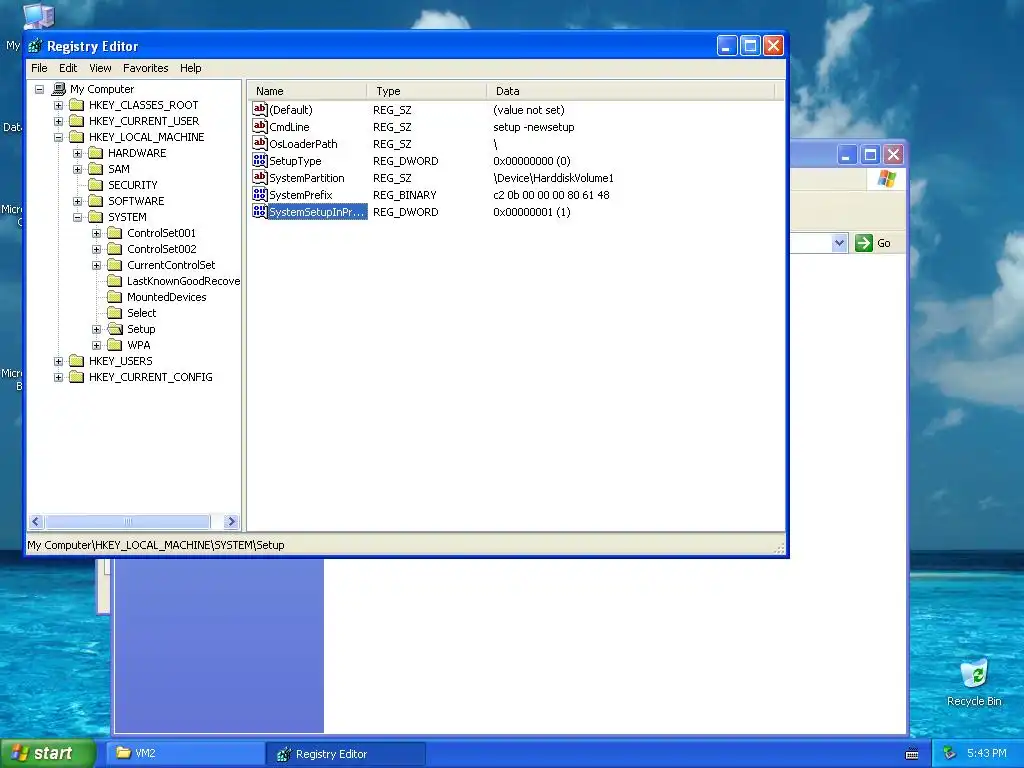Click the HKEY_LOCAL_MACHINE folder icon
This screenshot has height=768, width=1024.
pyautogui.click(x=77, y=137)
